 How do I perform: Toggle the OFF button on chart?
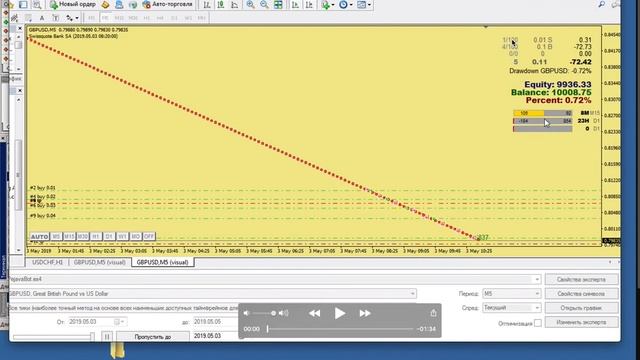pos(149,236)
